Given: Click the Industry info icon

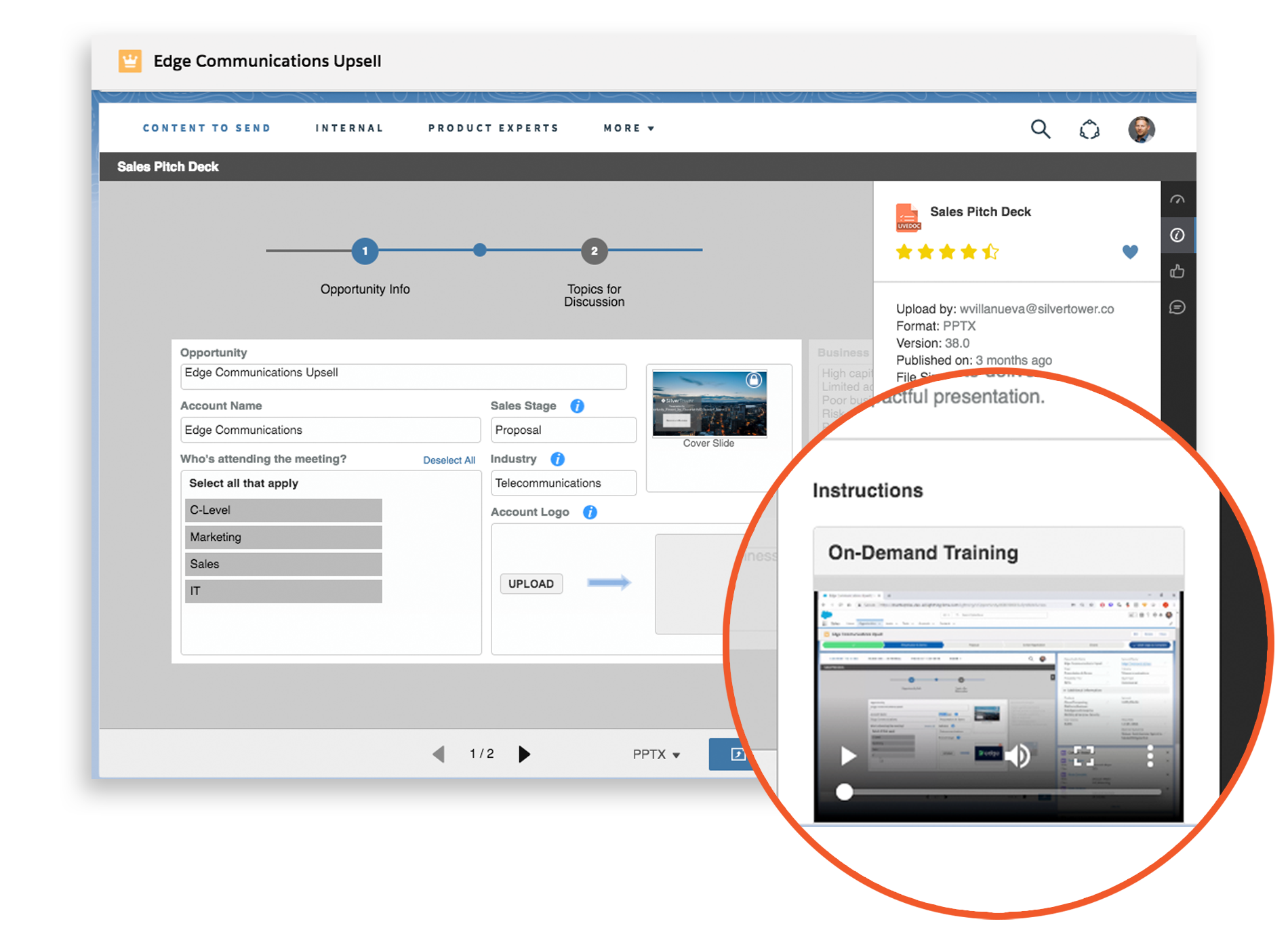Looking at the screenshot, I should pyautogui.click(x=557, y=459).
